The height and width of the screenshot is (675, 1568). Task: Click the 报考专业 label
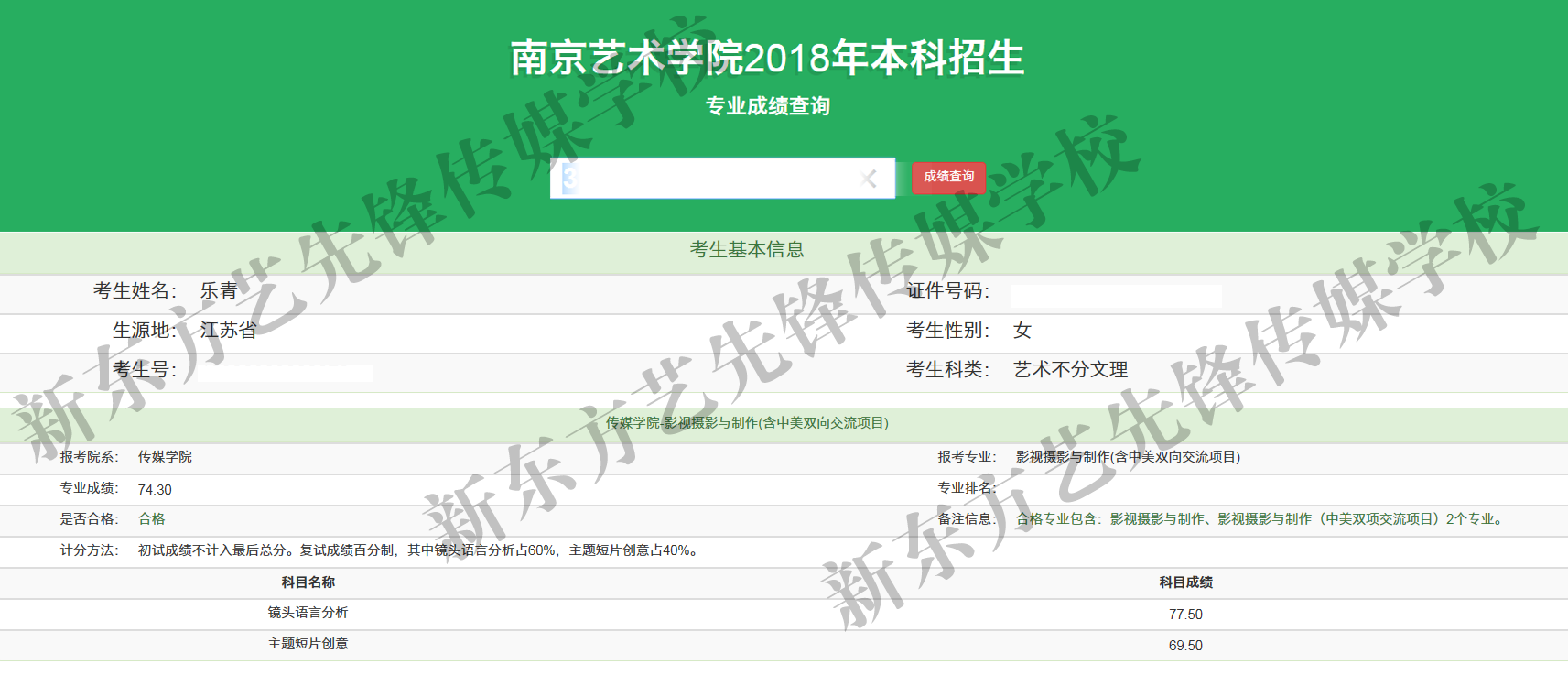pos(968,457)
